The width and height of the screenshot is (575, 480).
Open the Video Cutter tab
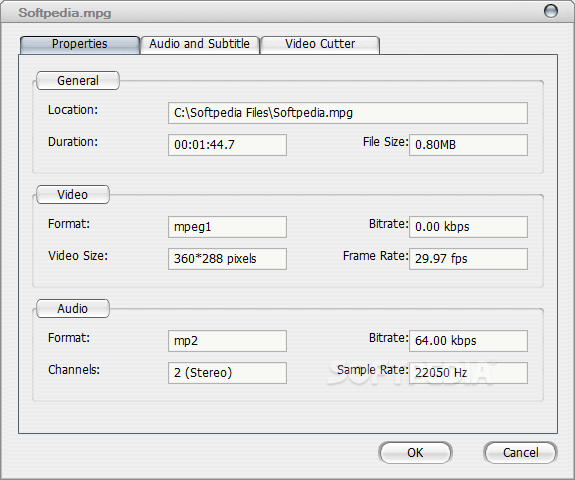(x=320, y=45)
